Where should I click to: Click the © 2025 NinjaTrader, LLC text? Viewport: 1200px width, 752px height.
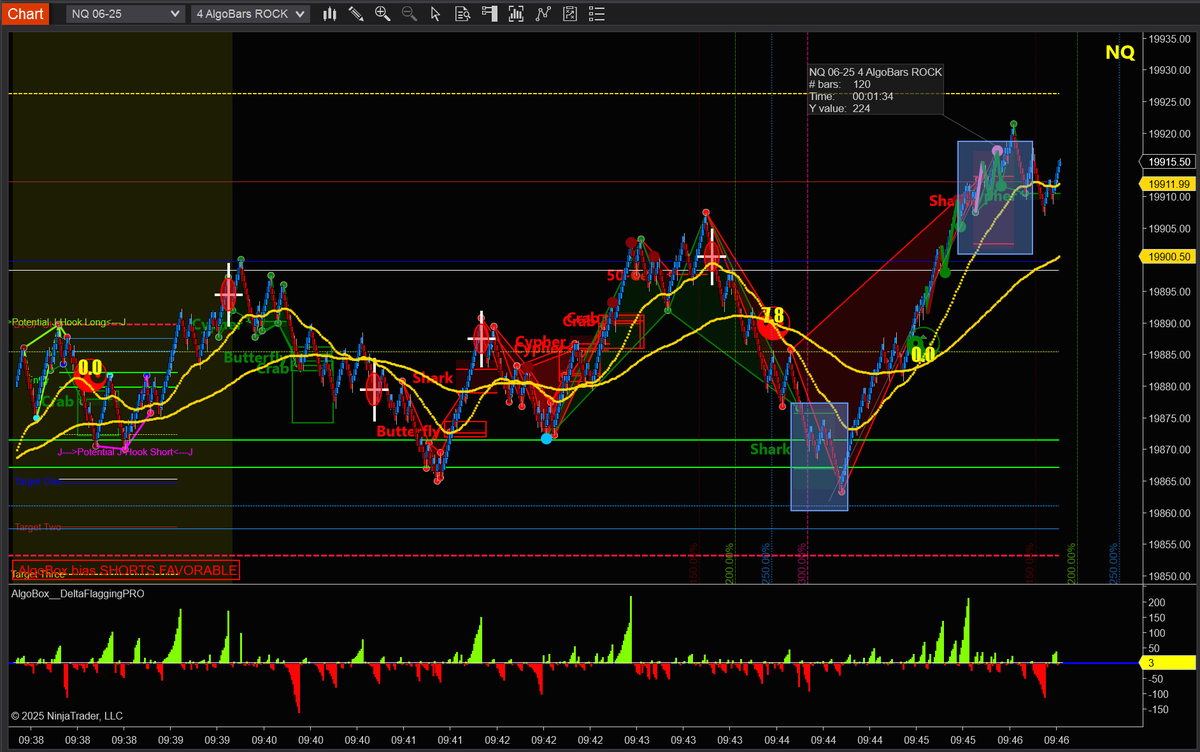66,716
